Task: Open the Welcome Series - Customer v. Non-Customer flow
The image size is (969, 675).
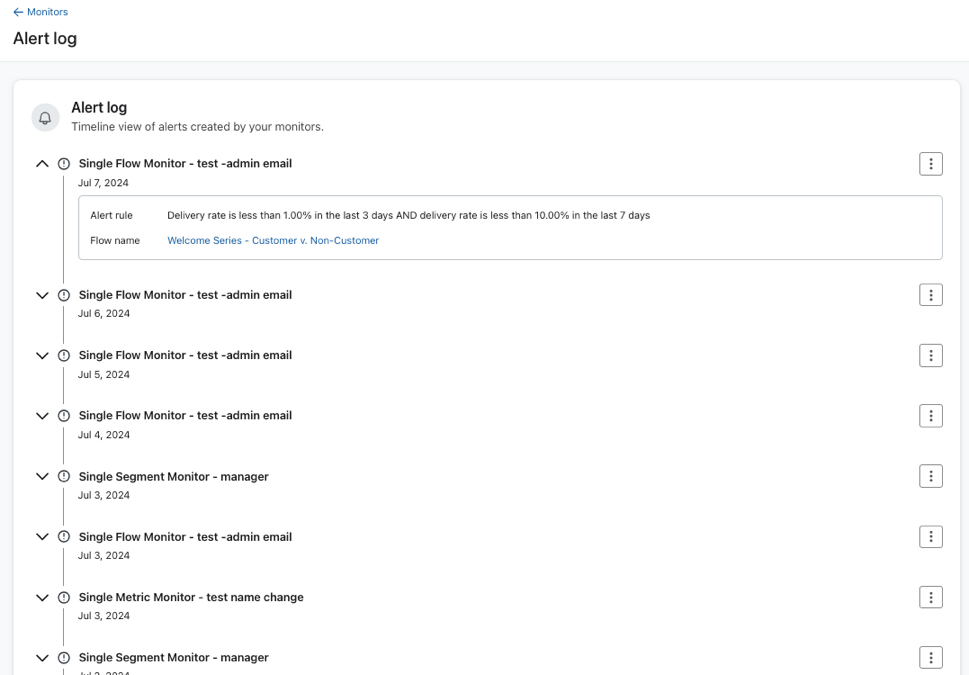Action: point(272,240)
